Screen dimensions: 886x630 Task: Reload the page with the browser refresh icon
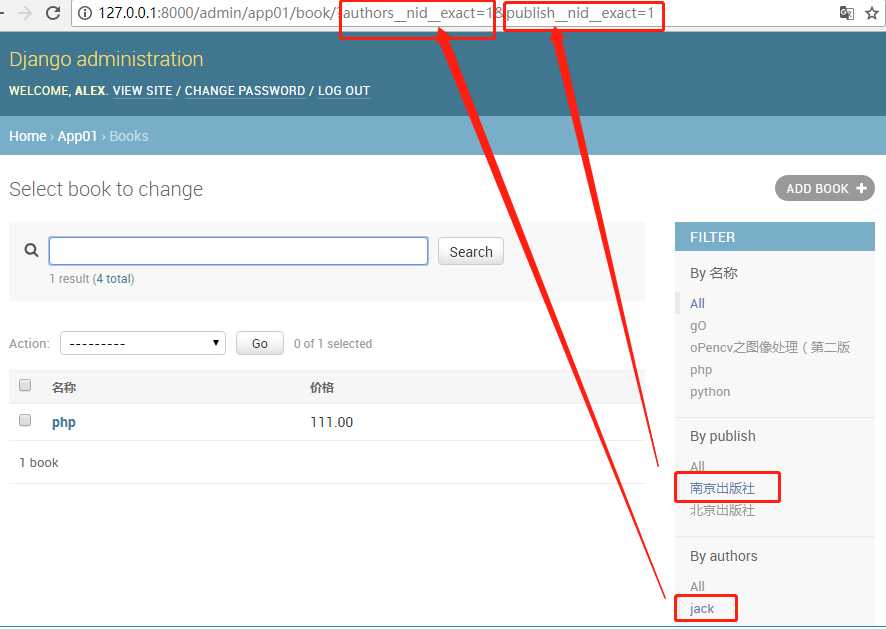(x=53, y=13)
